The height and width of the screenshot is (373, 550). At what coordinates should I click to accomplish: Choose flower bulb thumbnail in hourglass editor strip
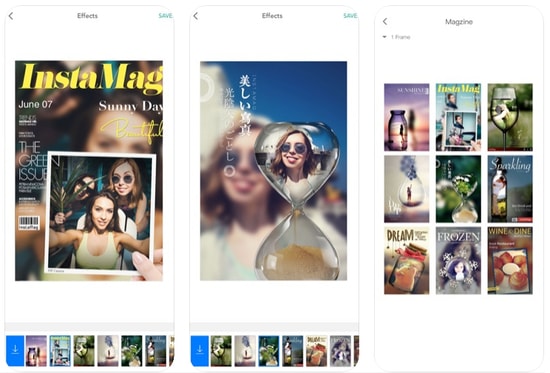(245, 351)
